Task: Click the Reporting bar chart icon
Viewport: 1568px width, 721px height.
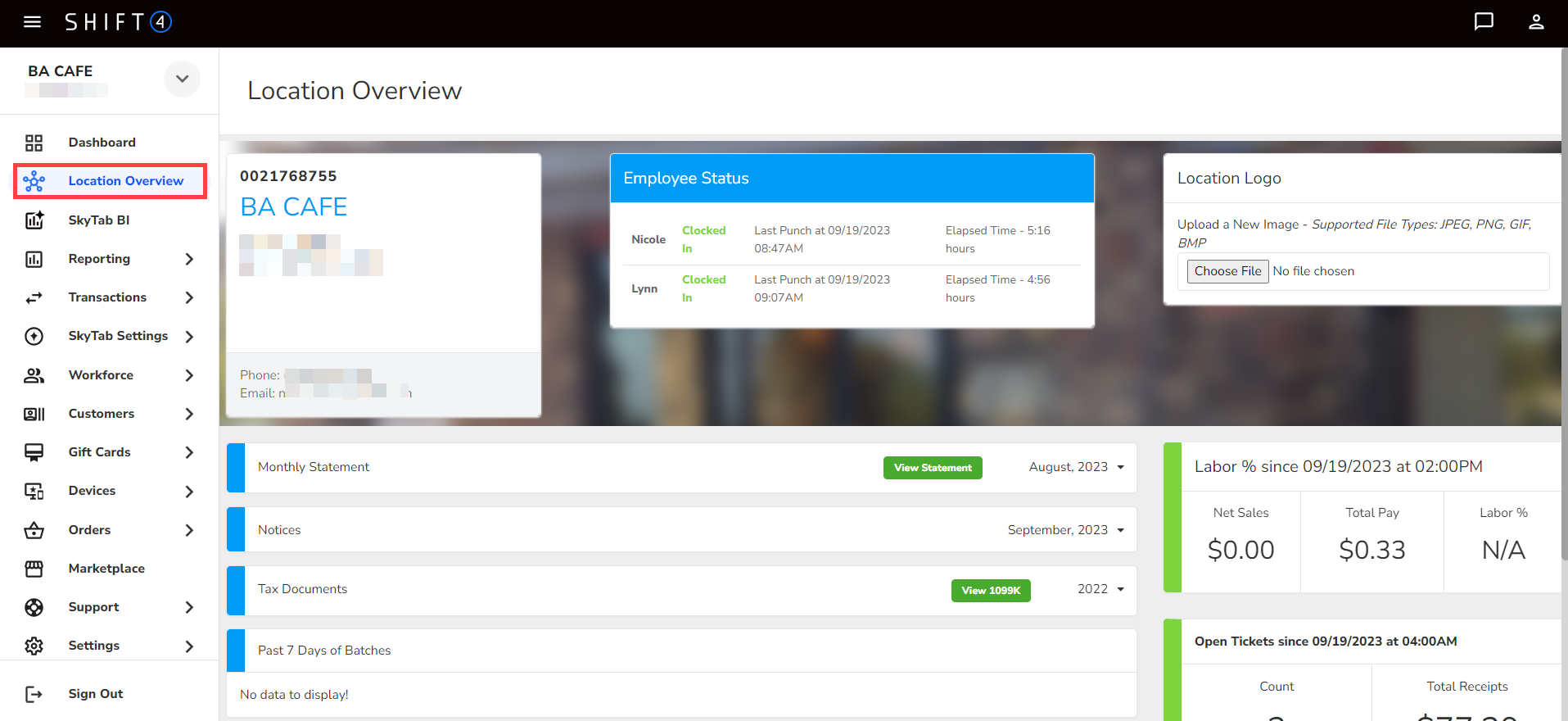Action: [34, 259]
